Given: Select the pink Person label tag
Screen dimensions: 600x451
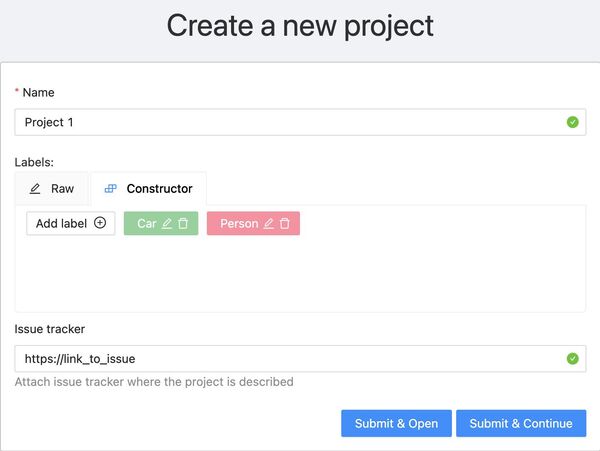Looking at the screenshot, I should point(238,224).
